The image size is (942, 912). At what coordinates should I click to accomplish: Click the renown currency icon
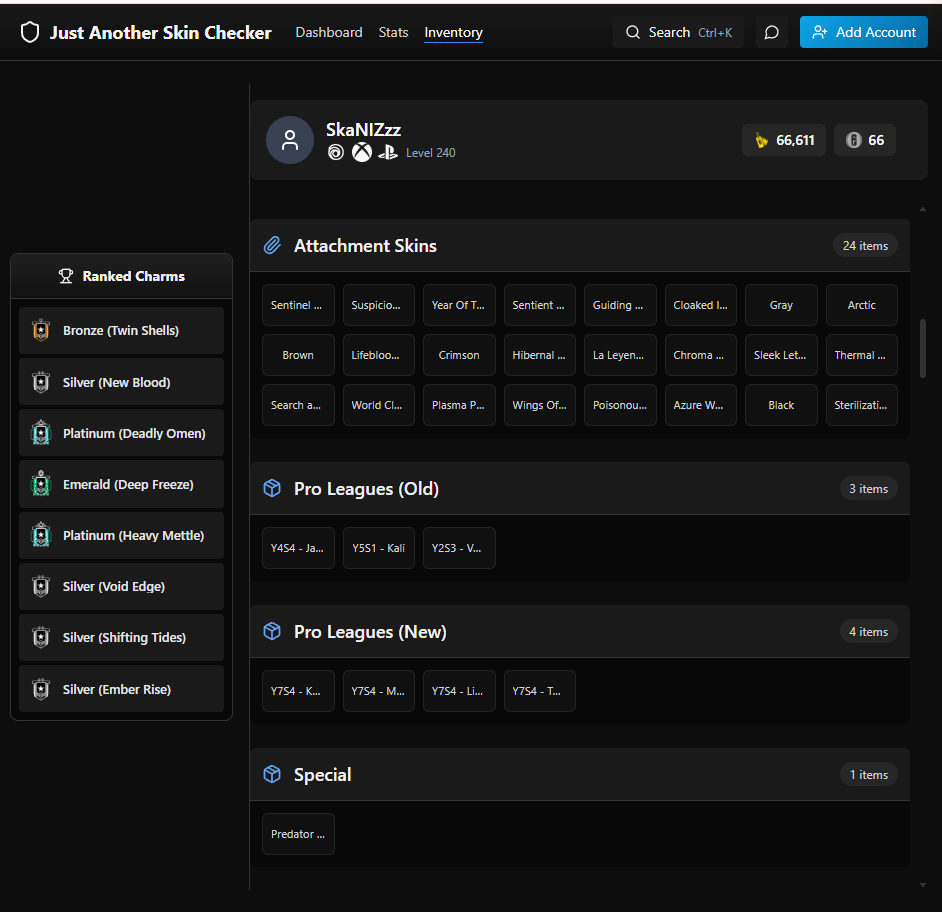[761, 141]
